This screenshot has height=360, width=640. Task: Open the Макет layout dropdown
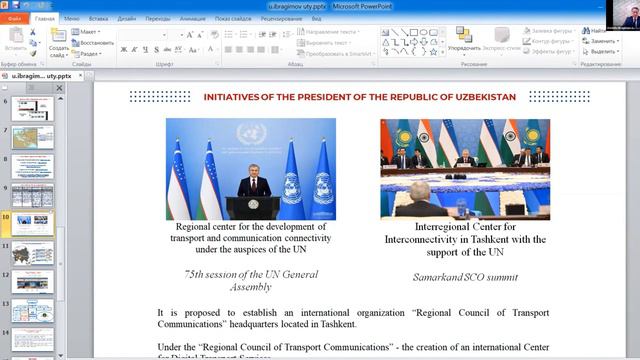[86, 32]
